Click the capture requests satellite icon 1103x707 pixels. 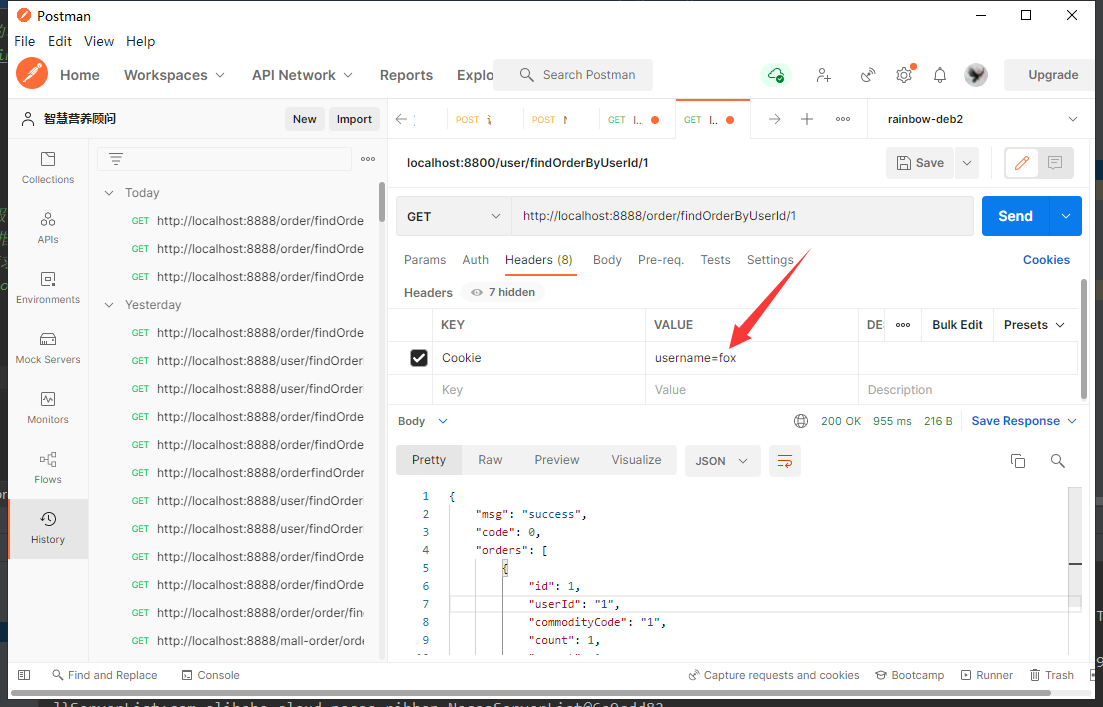[868, 75]
